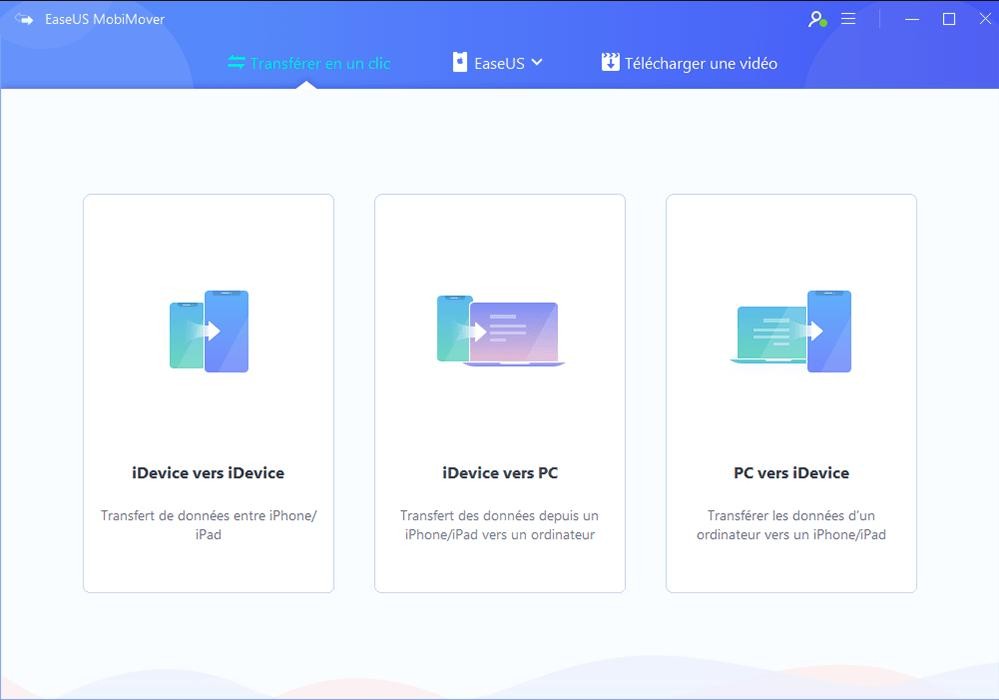Select the iDevice vers iDevice title

click(208, 473)
